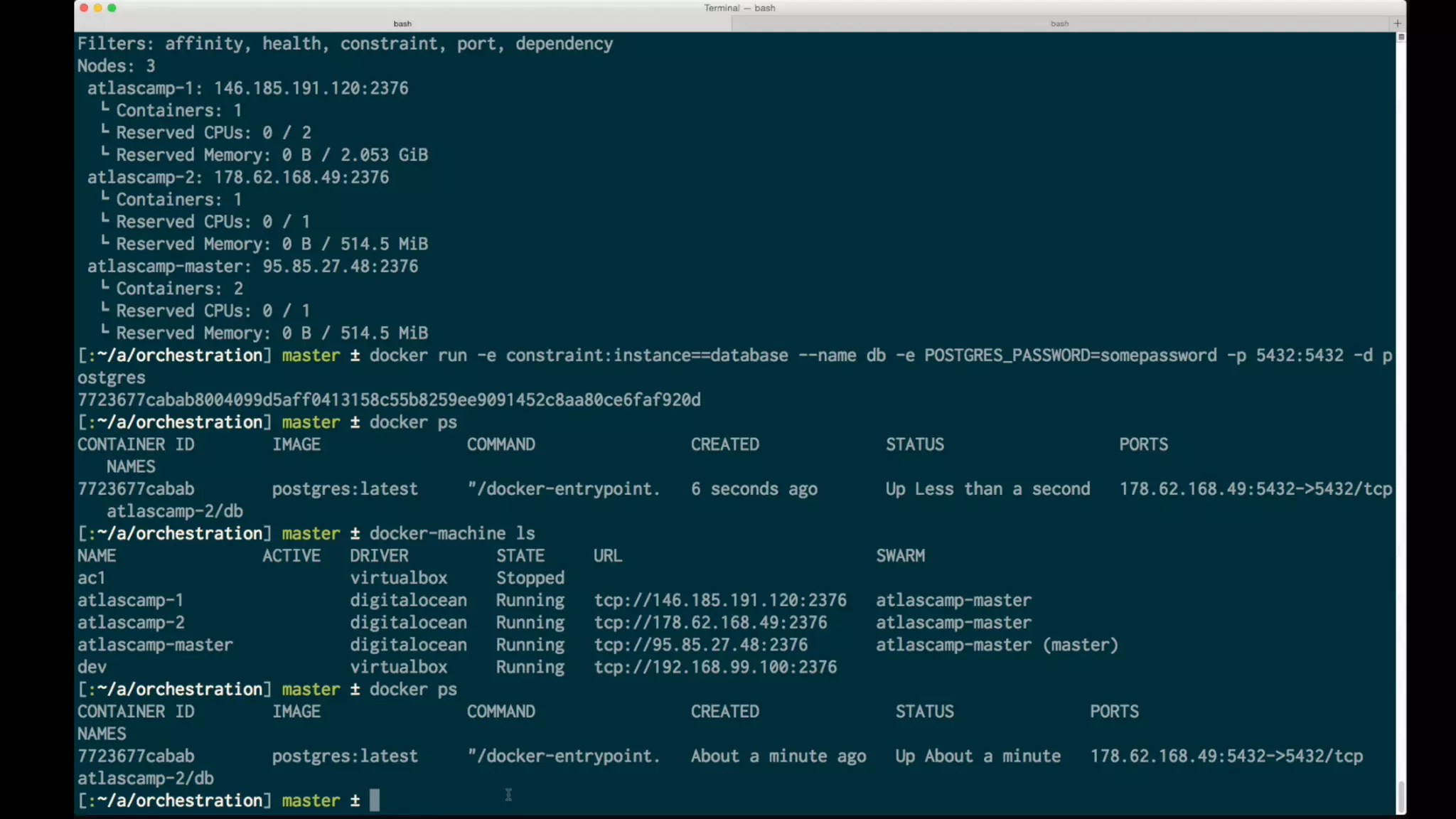Click the 'Filters: affinity, health' line
1456x819 pixels.
[345, 44]
